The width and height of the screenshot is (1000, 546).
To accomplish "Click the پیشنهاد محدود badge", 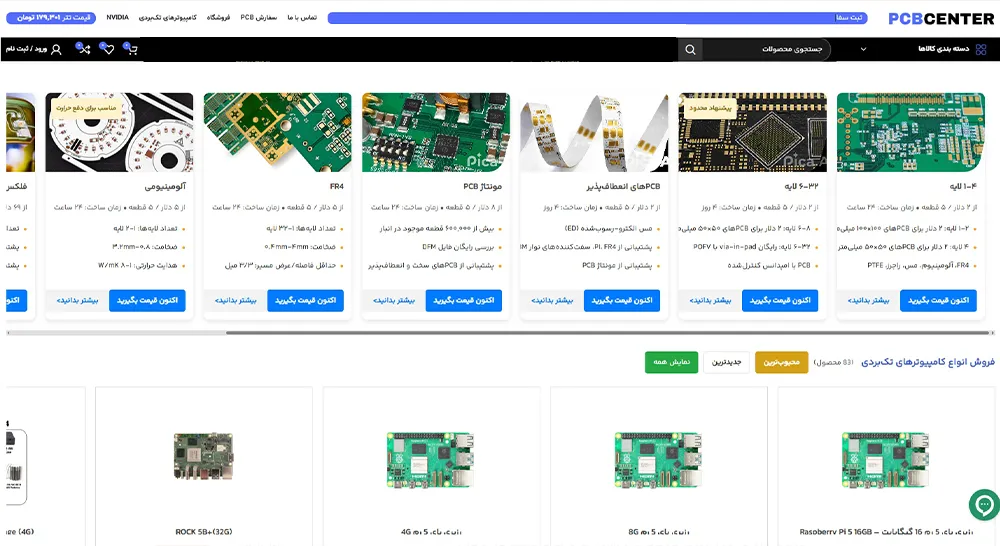I will 710,108.
